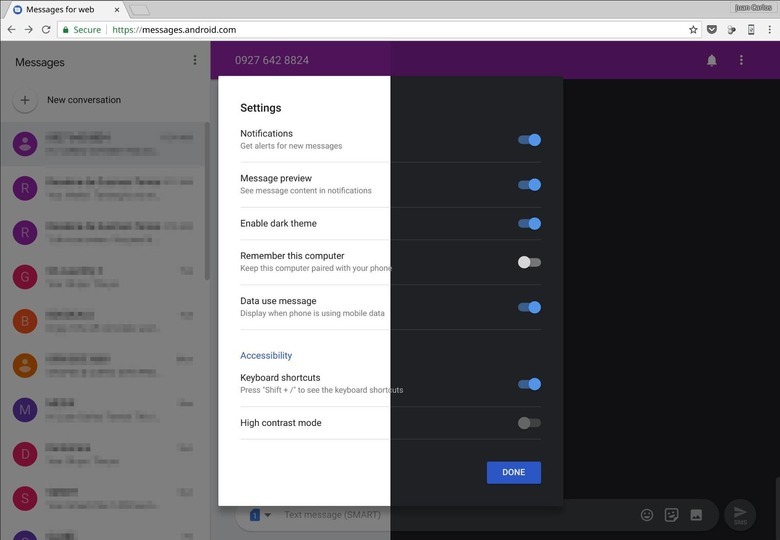Reload the page in browser
The image size is (780, 540).
[x=46, y=30]
